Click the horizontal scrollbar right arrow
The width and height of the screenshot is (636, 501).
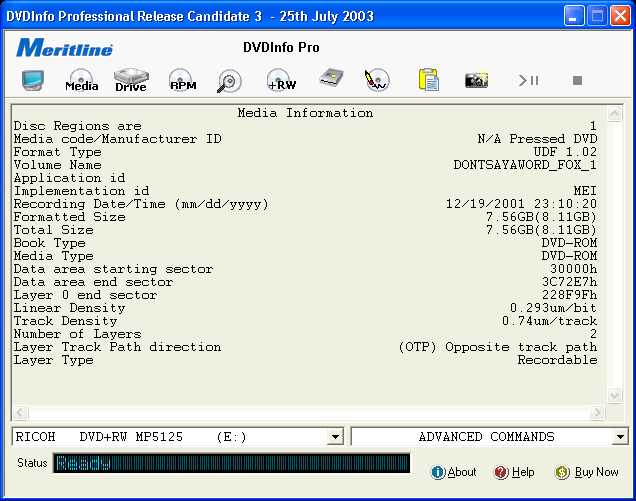pos(597,413)
